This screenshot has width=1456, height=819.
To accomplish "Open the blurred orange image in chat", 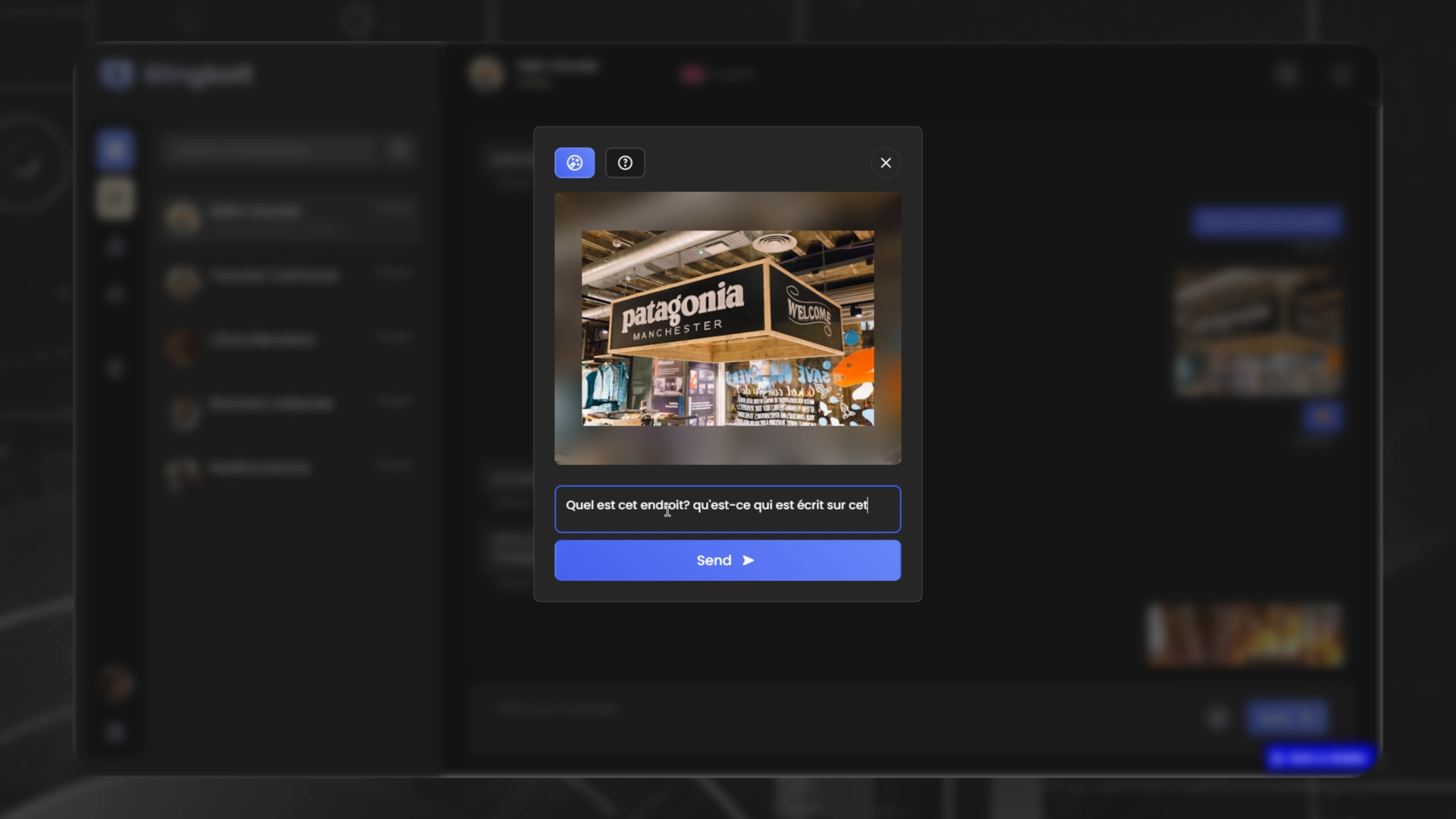I will point(1244,635).
